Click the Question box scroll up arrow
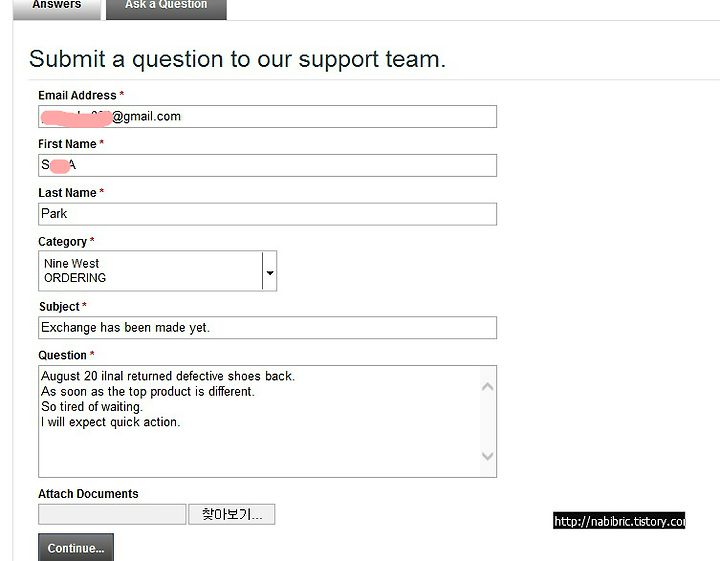 (488, 387)
